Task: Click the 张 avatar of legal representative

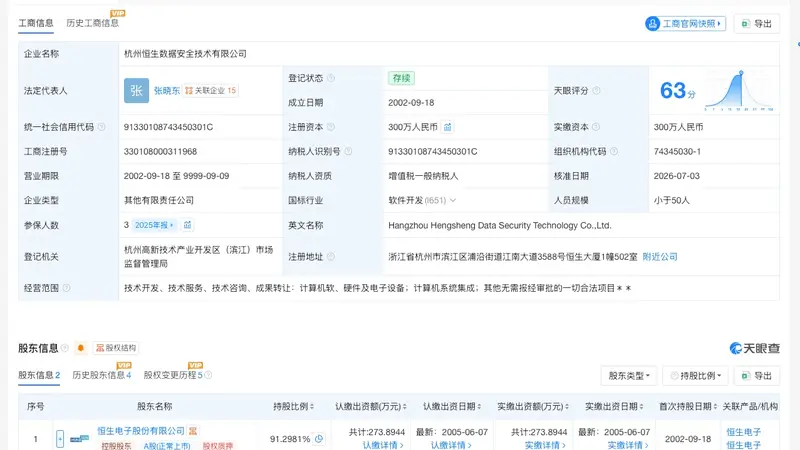Action: tap(136, 90)
